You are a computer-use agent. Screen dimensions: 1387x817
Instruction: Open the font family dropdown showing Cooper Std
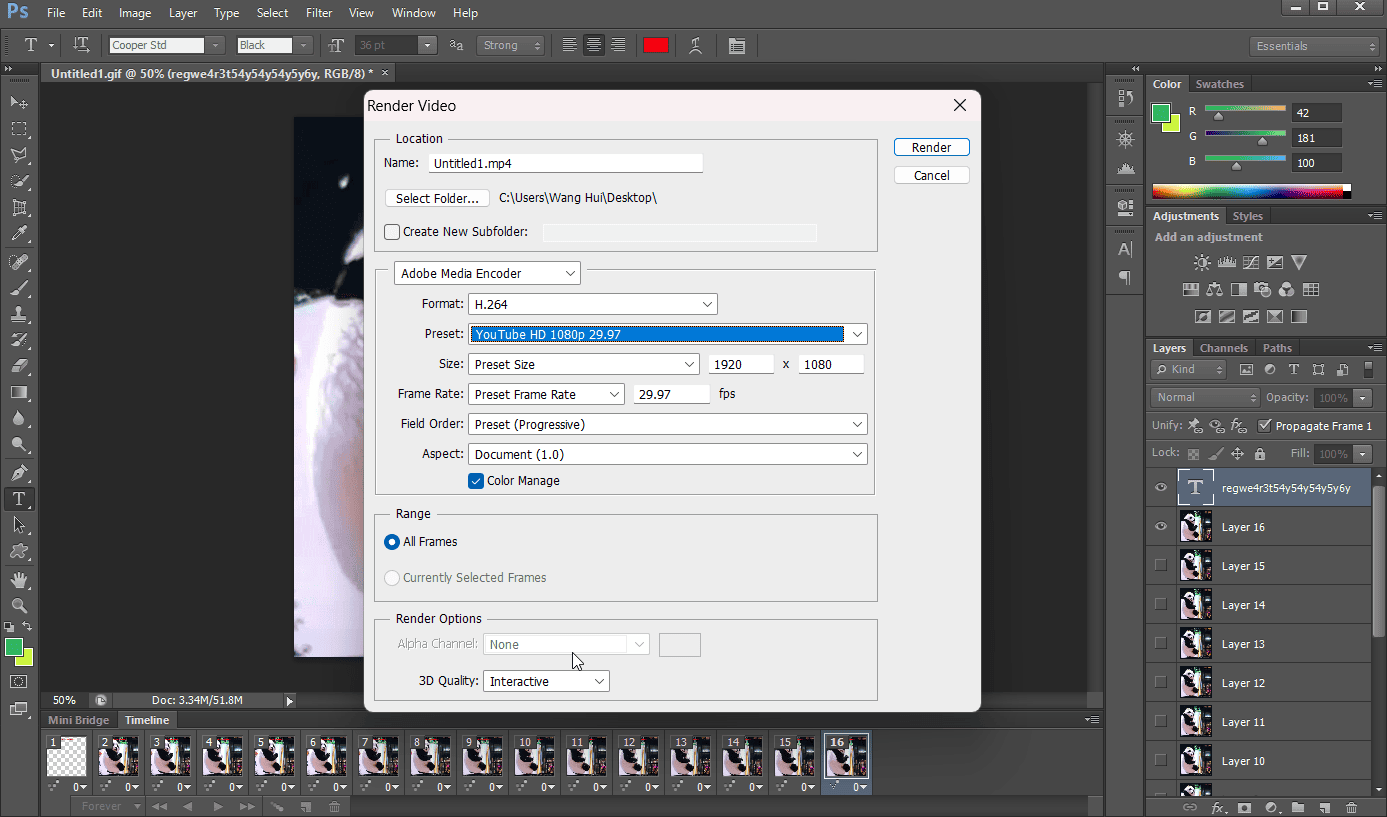click(213, 44)
